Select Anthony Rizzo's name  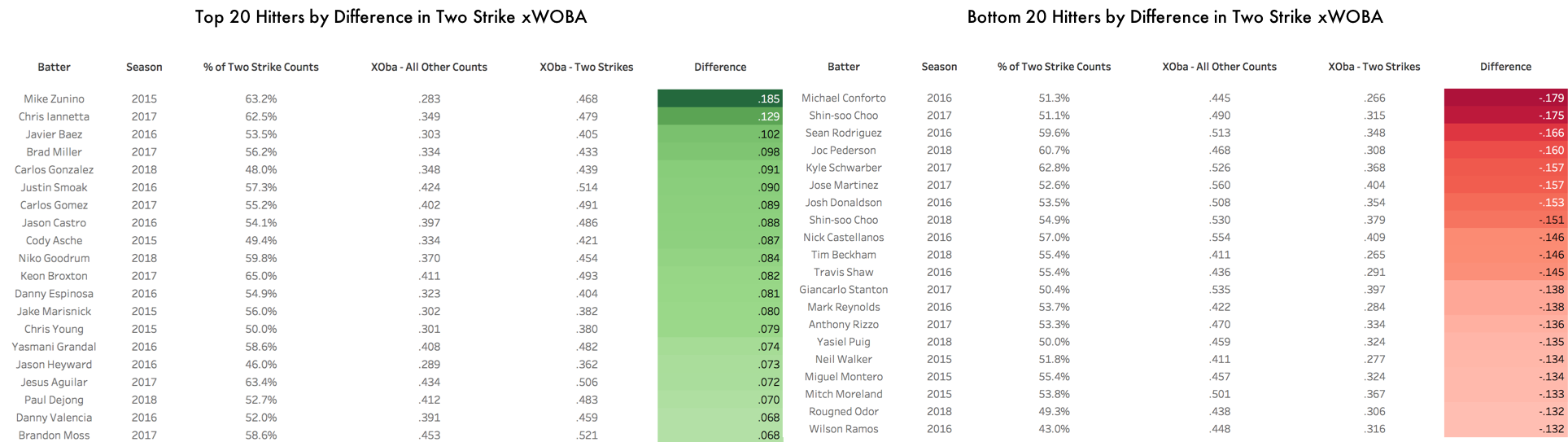[843, 324]
